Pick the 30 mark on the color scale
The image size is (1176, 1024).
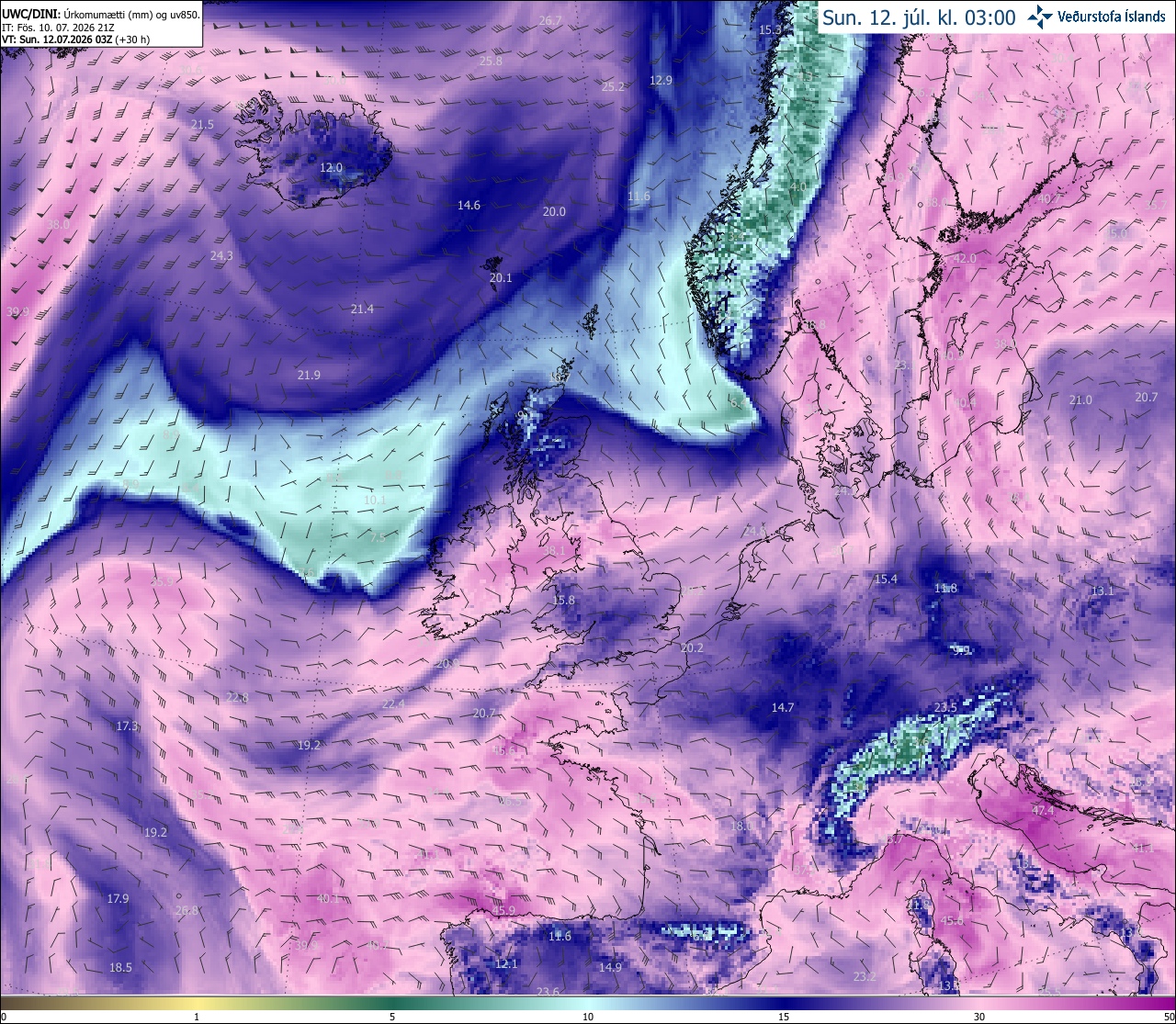point(979,1017)
